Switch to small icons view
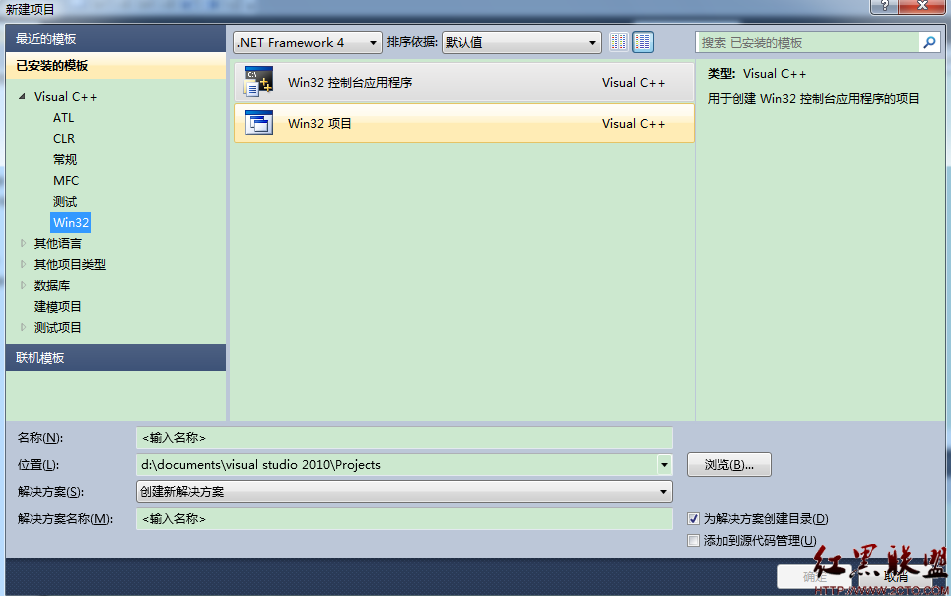 tap(619, 42)
